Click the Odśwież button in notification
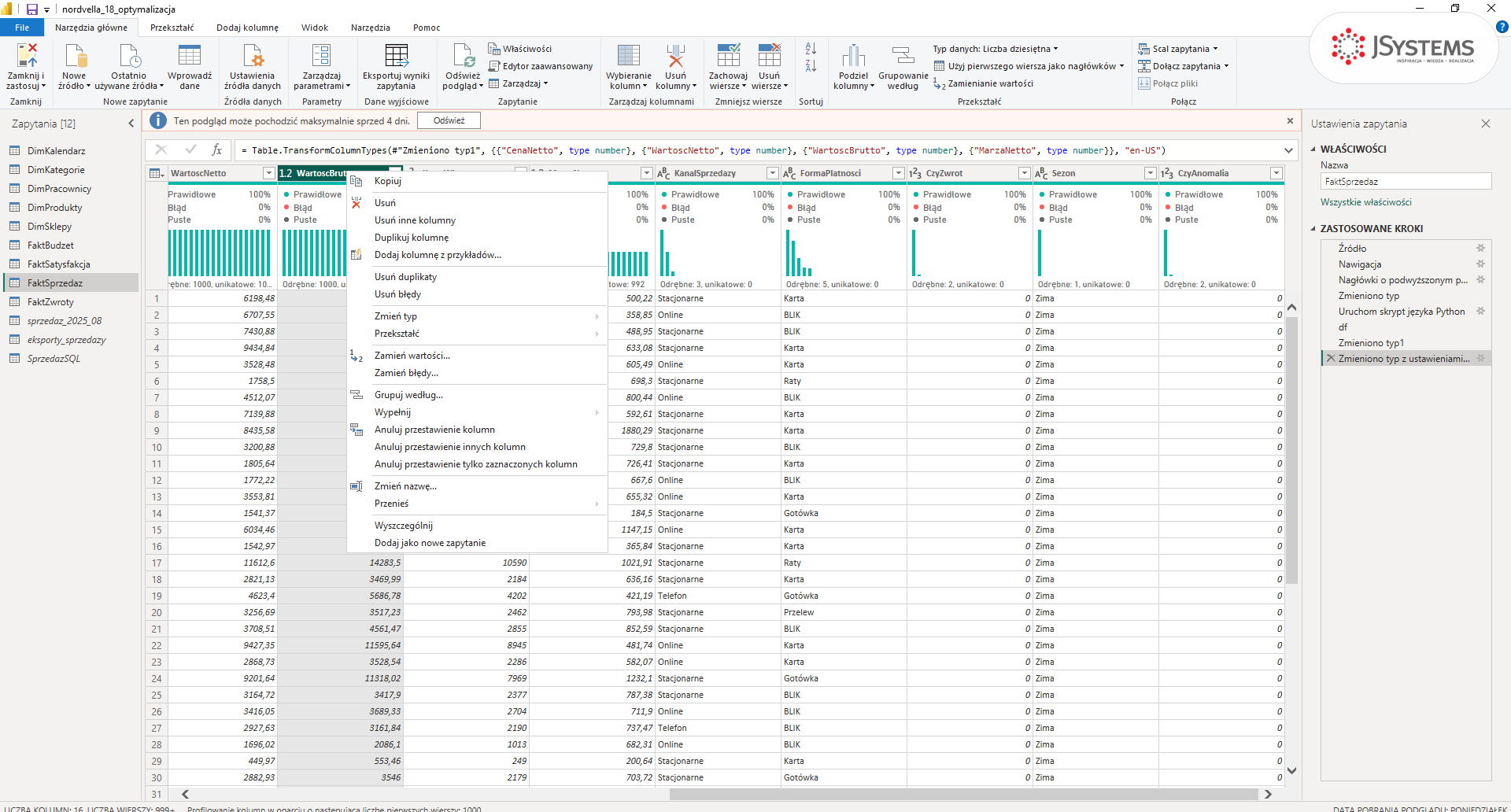The image size is (1511, 812). (449, 120)
